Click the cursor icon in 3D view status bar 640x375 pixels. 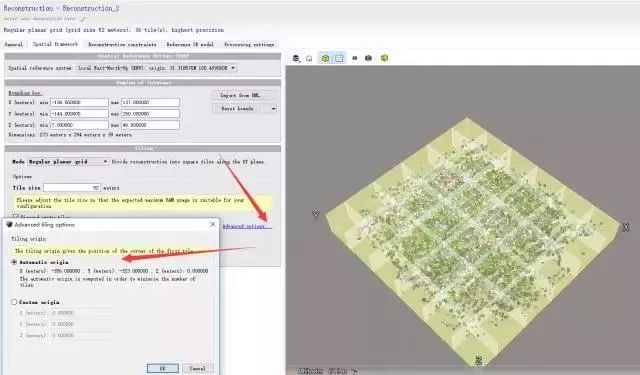354,371
